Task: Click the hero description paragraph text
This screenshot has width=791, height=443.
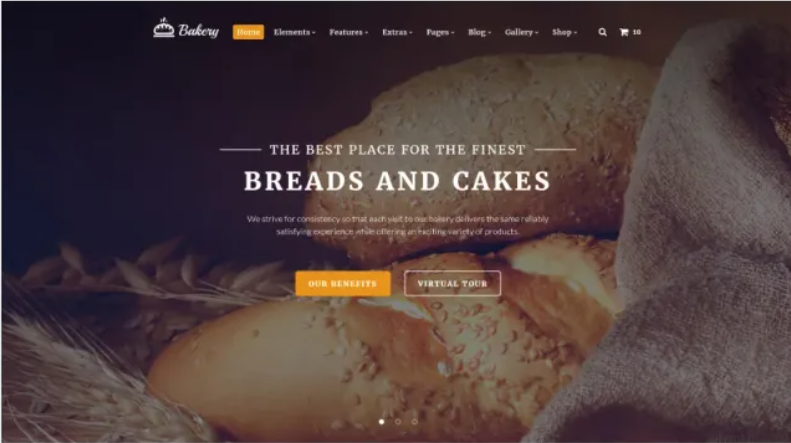Action: [x=398, y=225]
